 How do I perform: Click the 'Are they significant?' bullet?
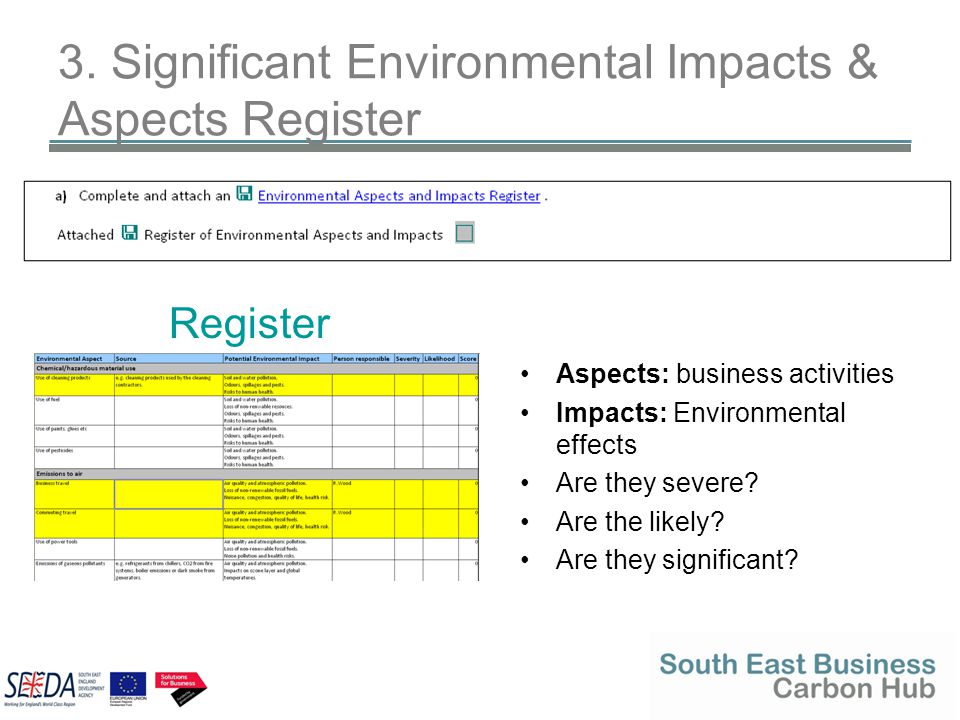click(x=677, y=560)
